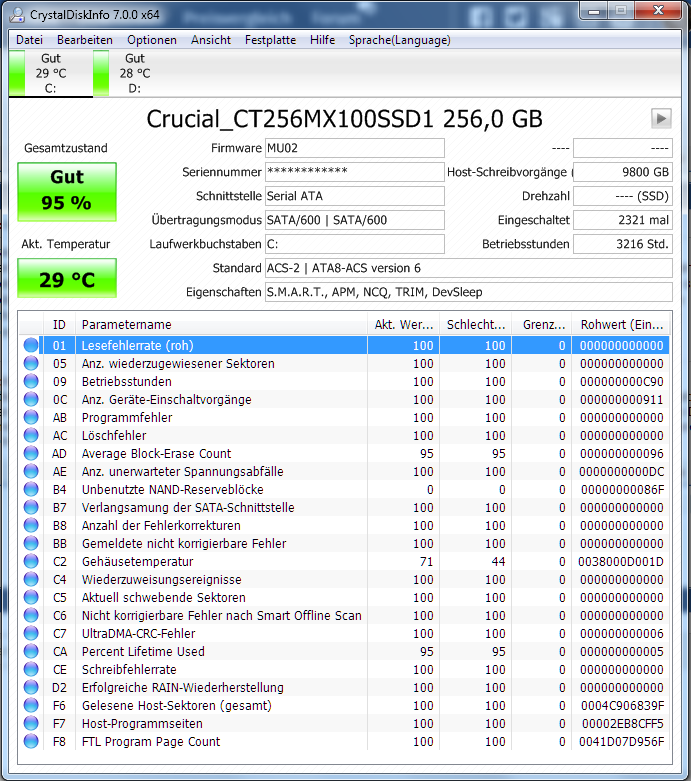The image size is (691, 781).
Task: Select raw value 0038000D001D
Action: (621, 561)
